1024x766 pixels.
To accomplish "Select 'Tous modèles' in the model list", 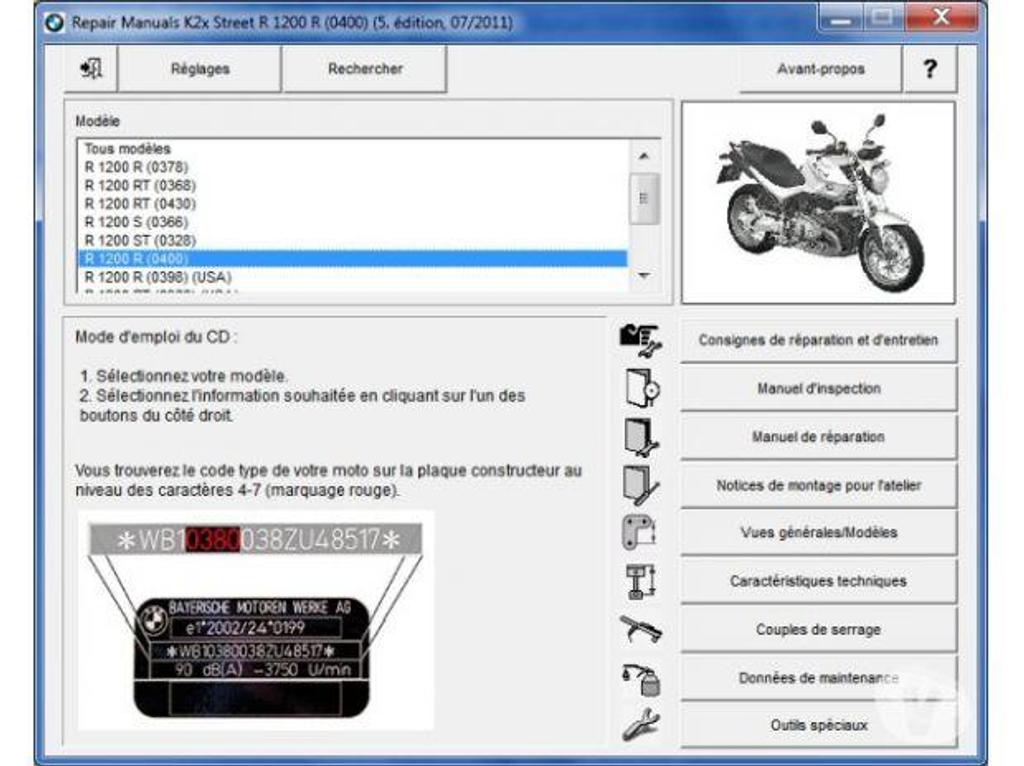I will (353, 148).
